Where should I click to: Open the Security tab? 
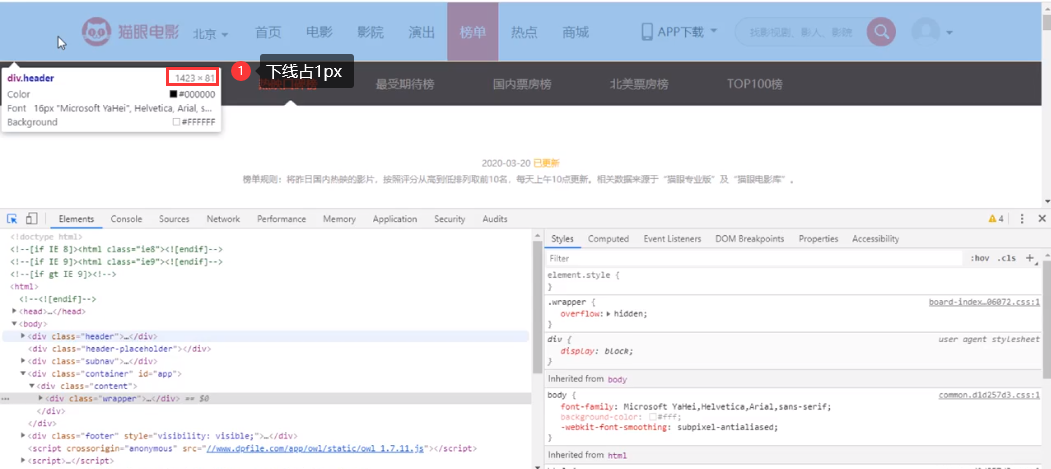pyautogui.click(x=450, y=219)
